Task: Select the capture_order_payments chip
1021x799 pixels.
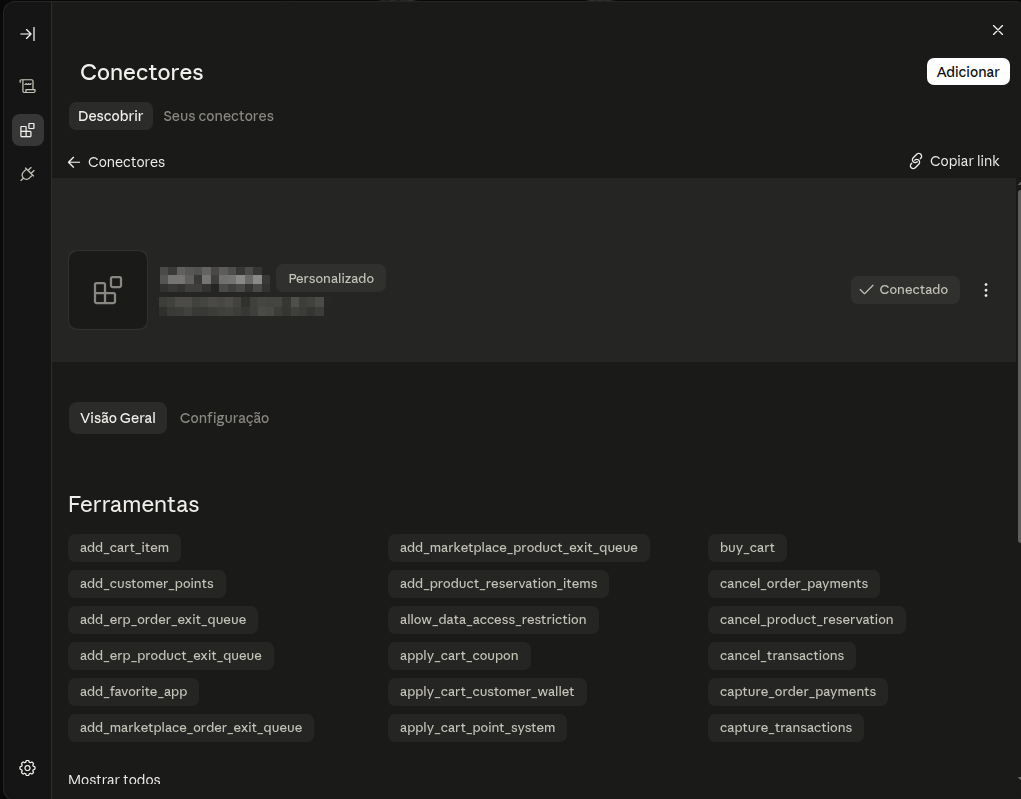Action: coord(798,692)
